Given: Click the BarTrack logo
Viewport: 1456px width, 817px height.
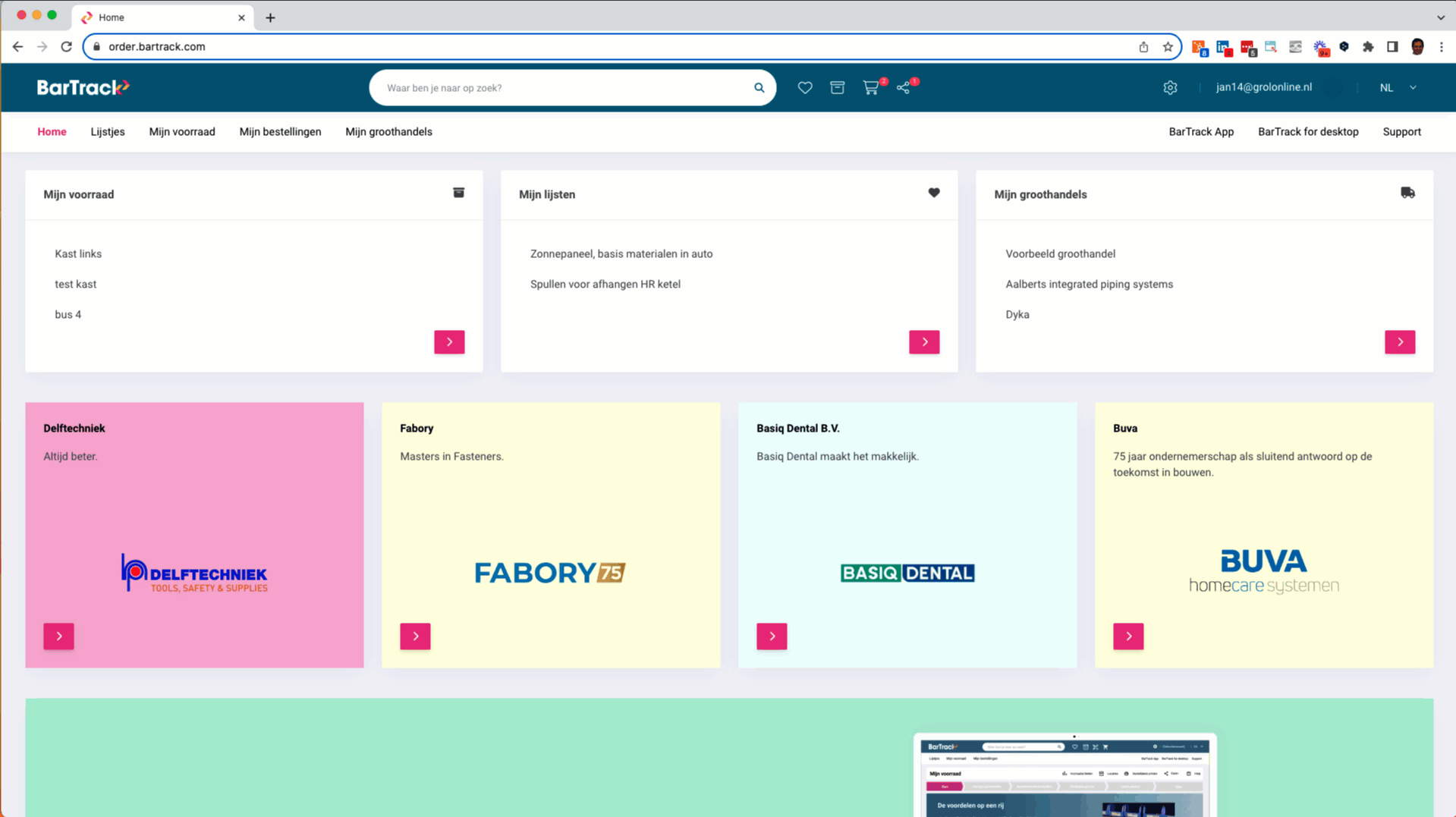Looking at the screenshot, I should [x=83, y=88].
